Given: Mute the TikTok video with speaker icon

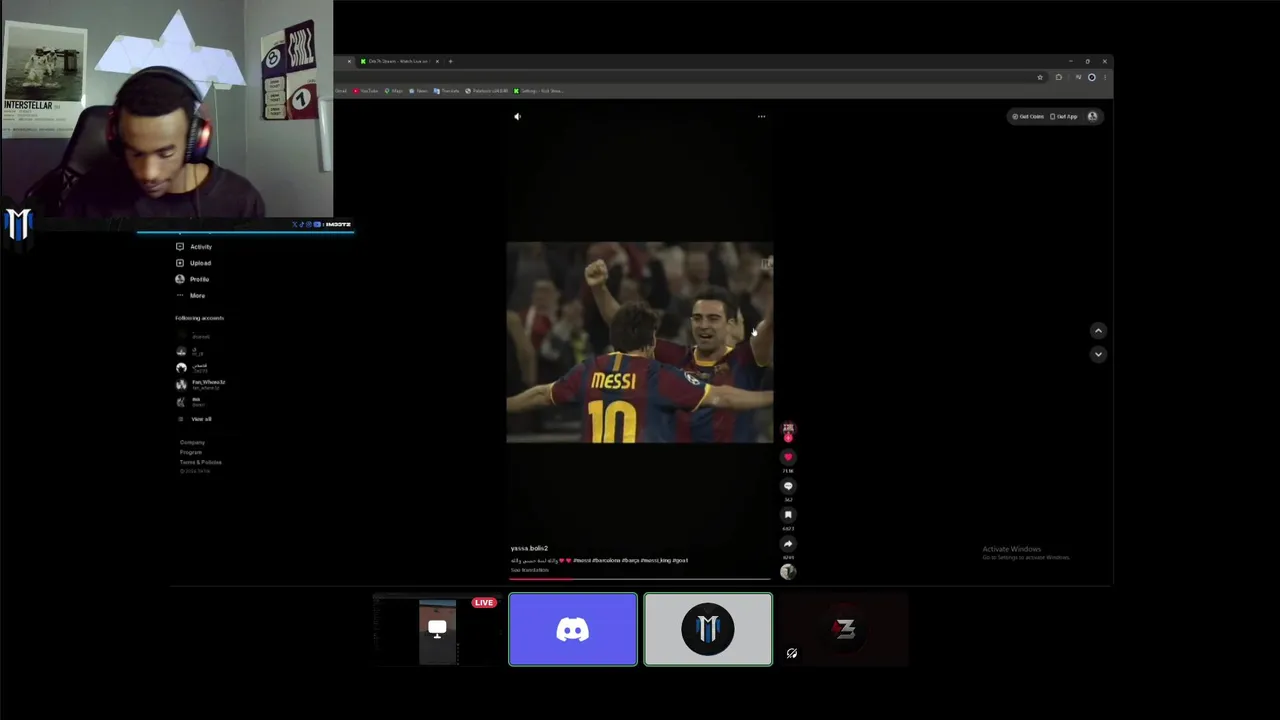Looking at the screenshot, I should click(x=517, y=116).
